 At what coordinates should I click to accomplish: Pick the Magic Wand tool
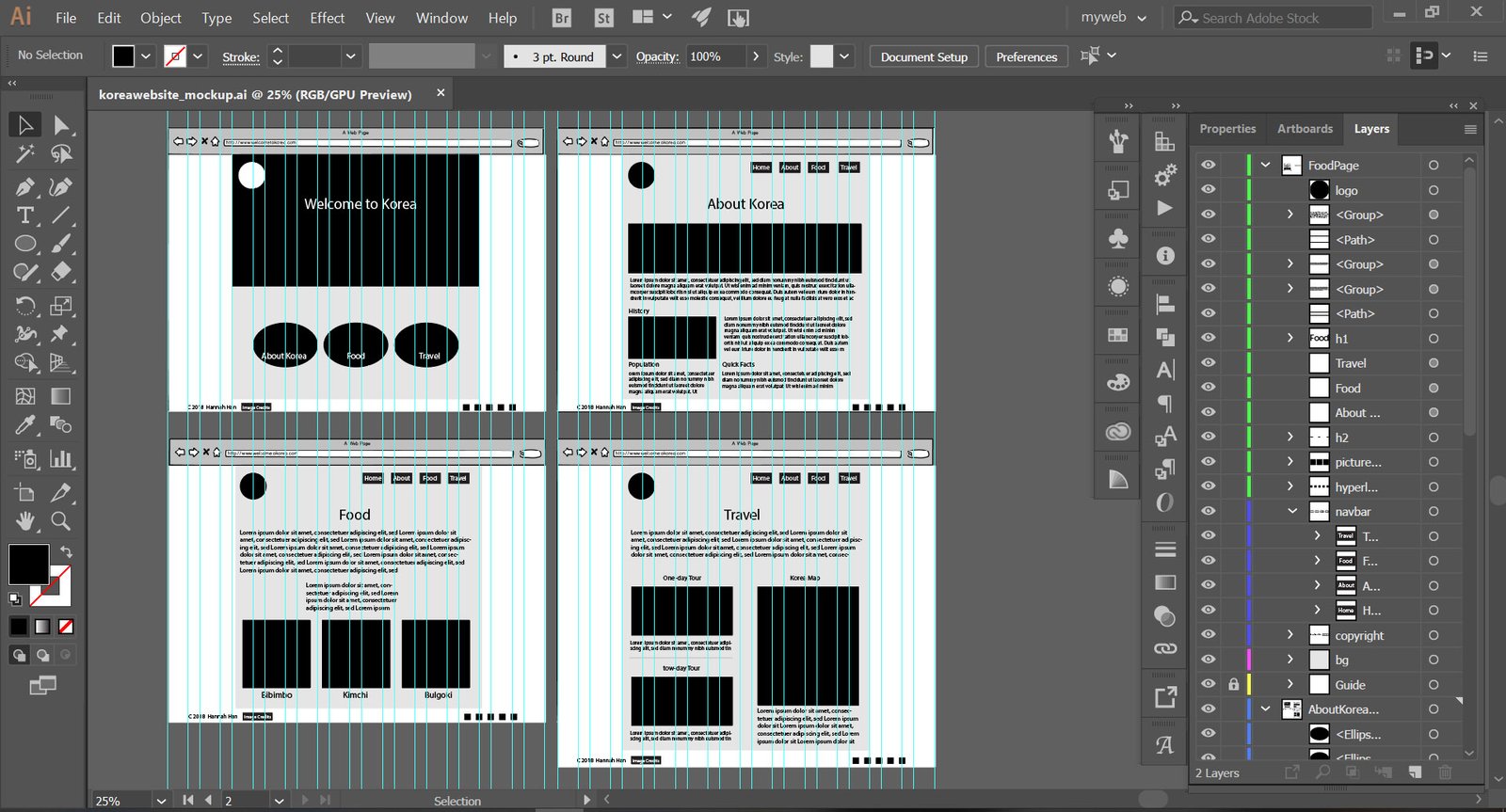click(x=25, y=154)
